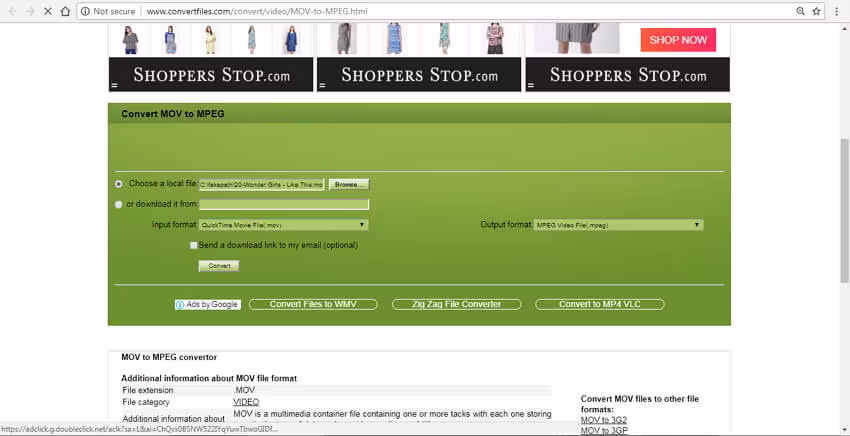Select 'or download it from' radio button
The image size is (850, 436).
coord(119,204)
